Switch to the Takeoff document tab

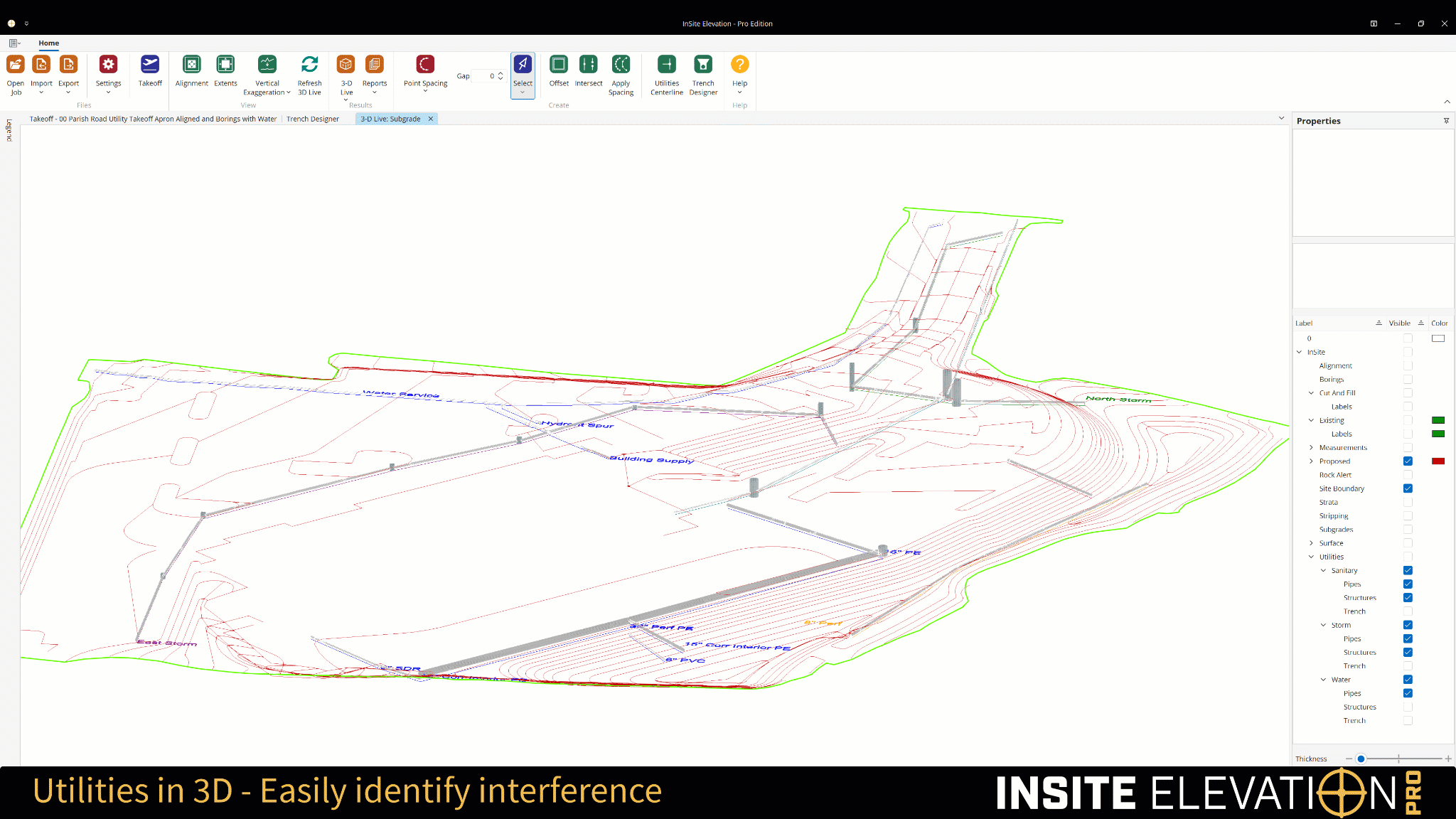153,119
